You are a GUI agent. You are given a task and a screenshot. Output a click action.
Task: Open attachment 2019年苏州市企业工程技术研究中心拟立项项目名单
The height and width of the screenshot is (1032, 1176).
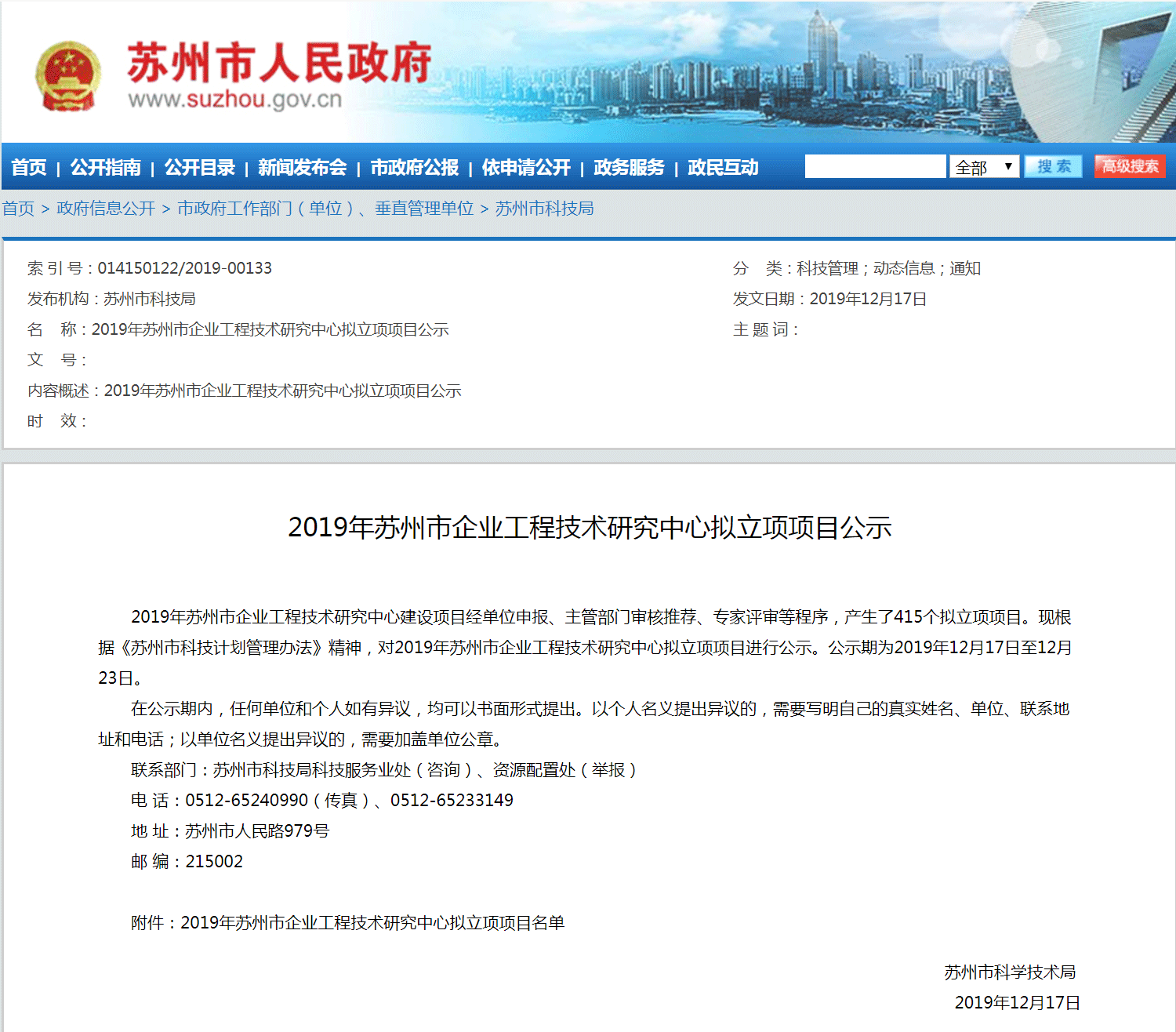pos(372,923)
